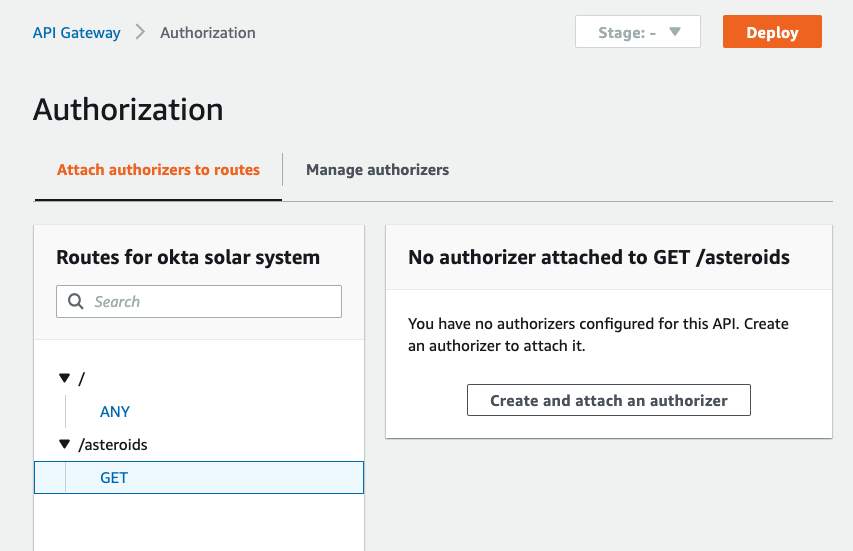853x551 pixels.
Task: Deploy the API with the orange button
Action: (772, 32)
